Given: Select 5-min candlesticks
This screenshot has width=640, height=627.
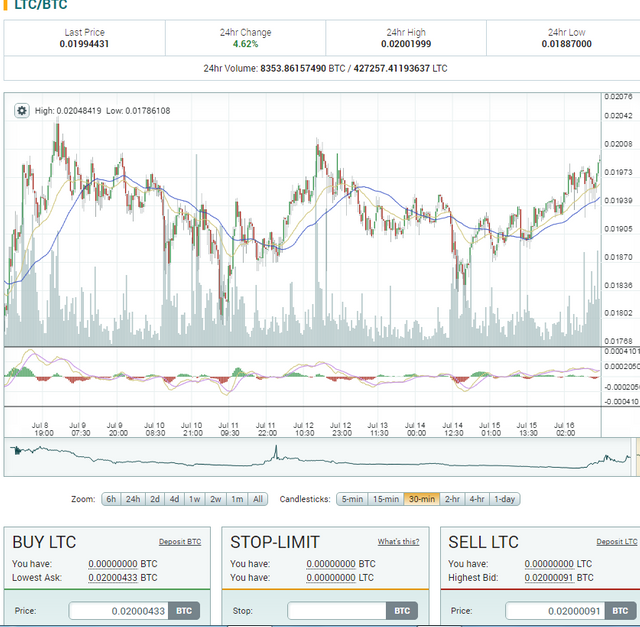Looking at the screenshot, I should pyautogui.click(x=352, y=499).
